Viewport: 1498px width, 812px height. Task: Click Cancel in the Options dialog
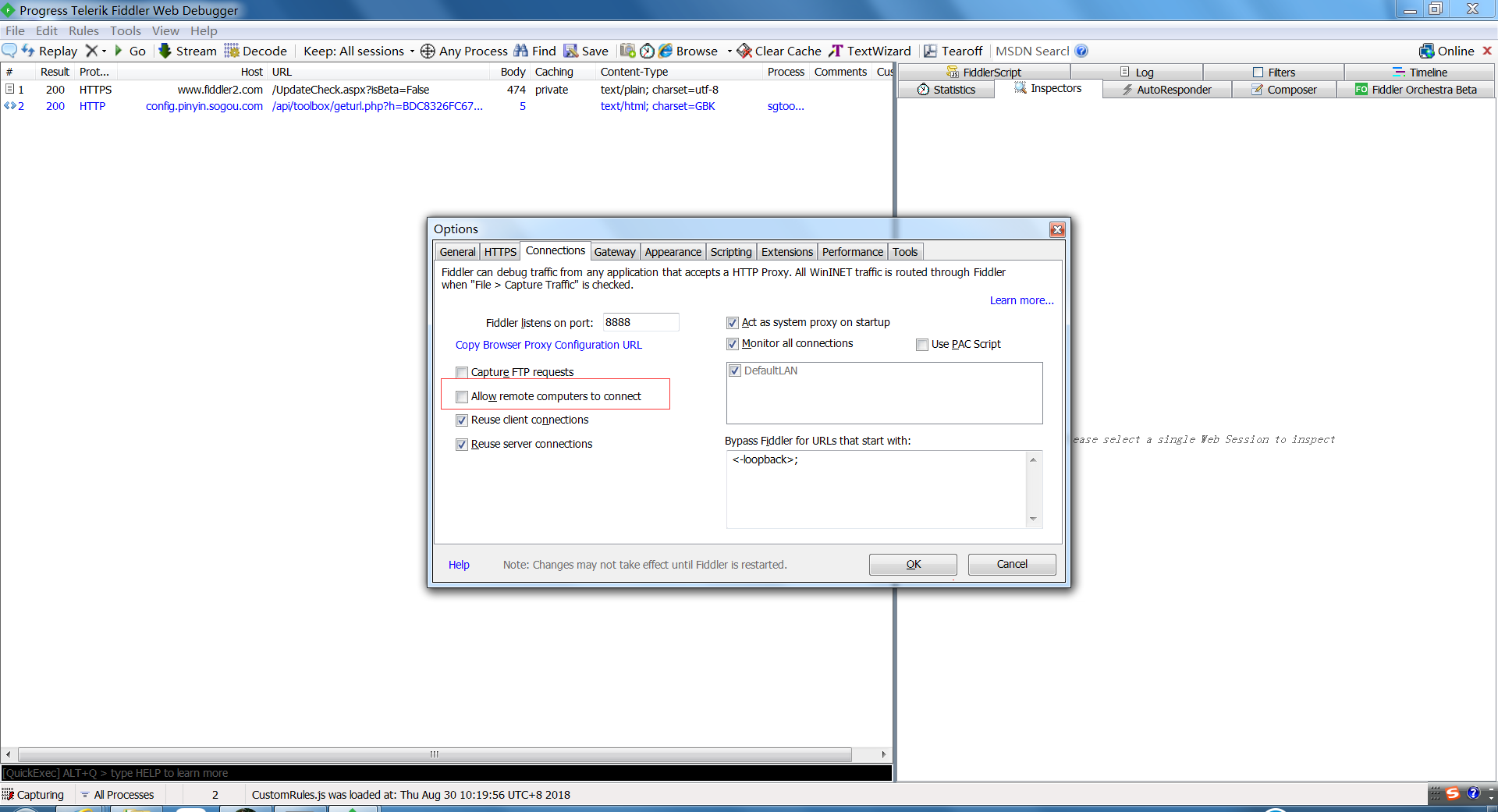click(x=1012, y=564)
